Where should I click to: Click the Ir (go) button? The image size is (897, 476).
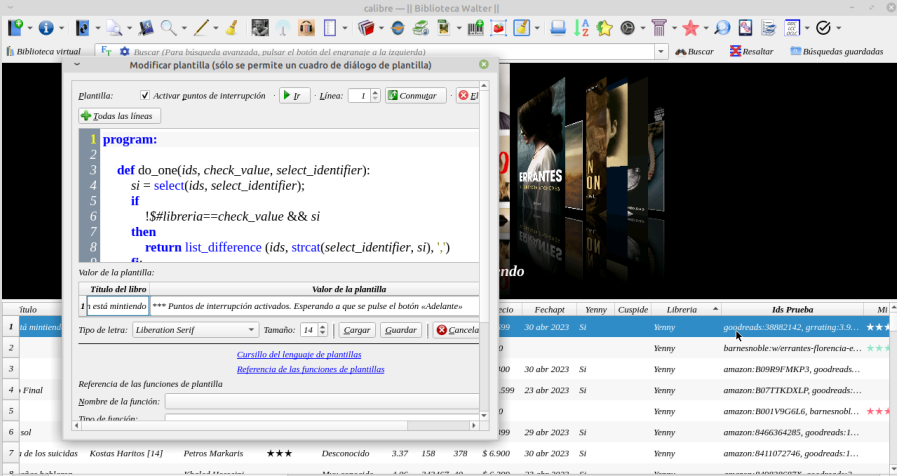pyautogui.click(x=295, y=96)
